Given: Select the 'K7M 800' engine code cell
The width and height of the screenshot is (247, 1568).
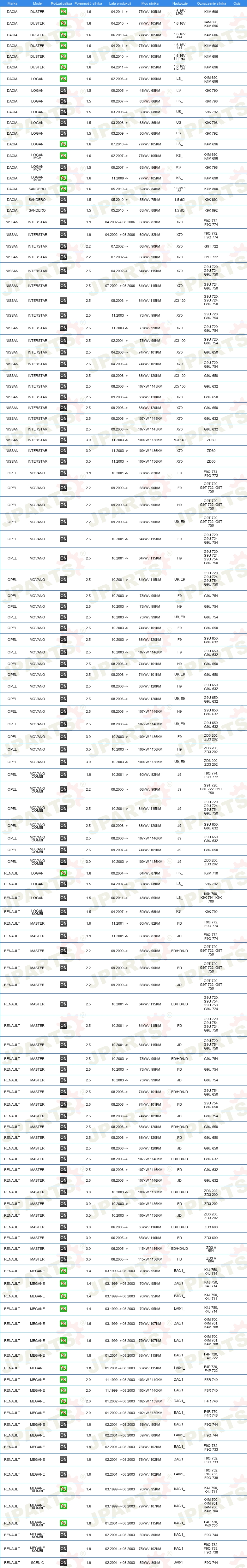Looking at the screenshot, I should tap(211, 189).
